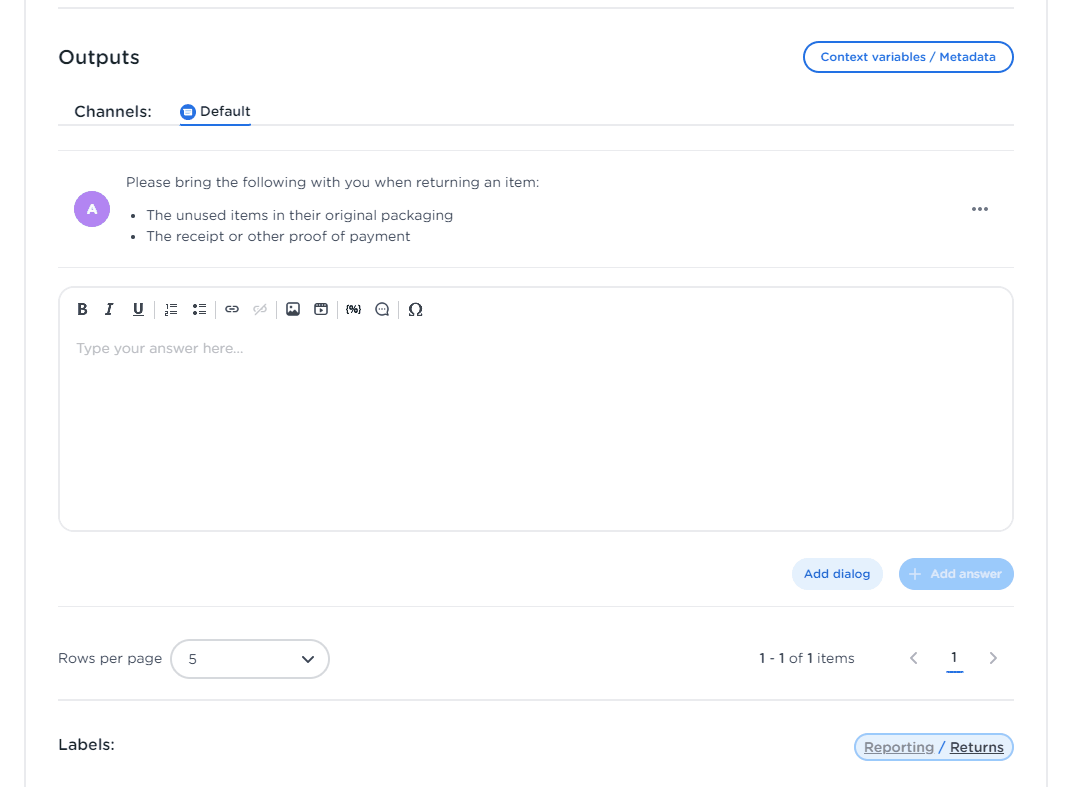Expand the Rows per page dropdown
Viewport: 1083px width, 787px height.
point(250,659)
